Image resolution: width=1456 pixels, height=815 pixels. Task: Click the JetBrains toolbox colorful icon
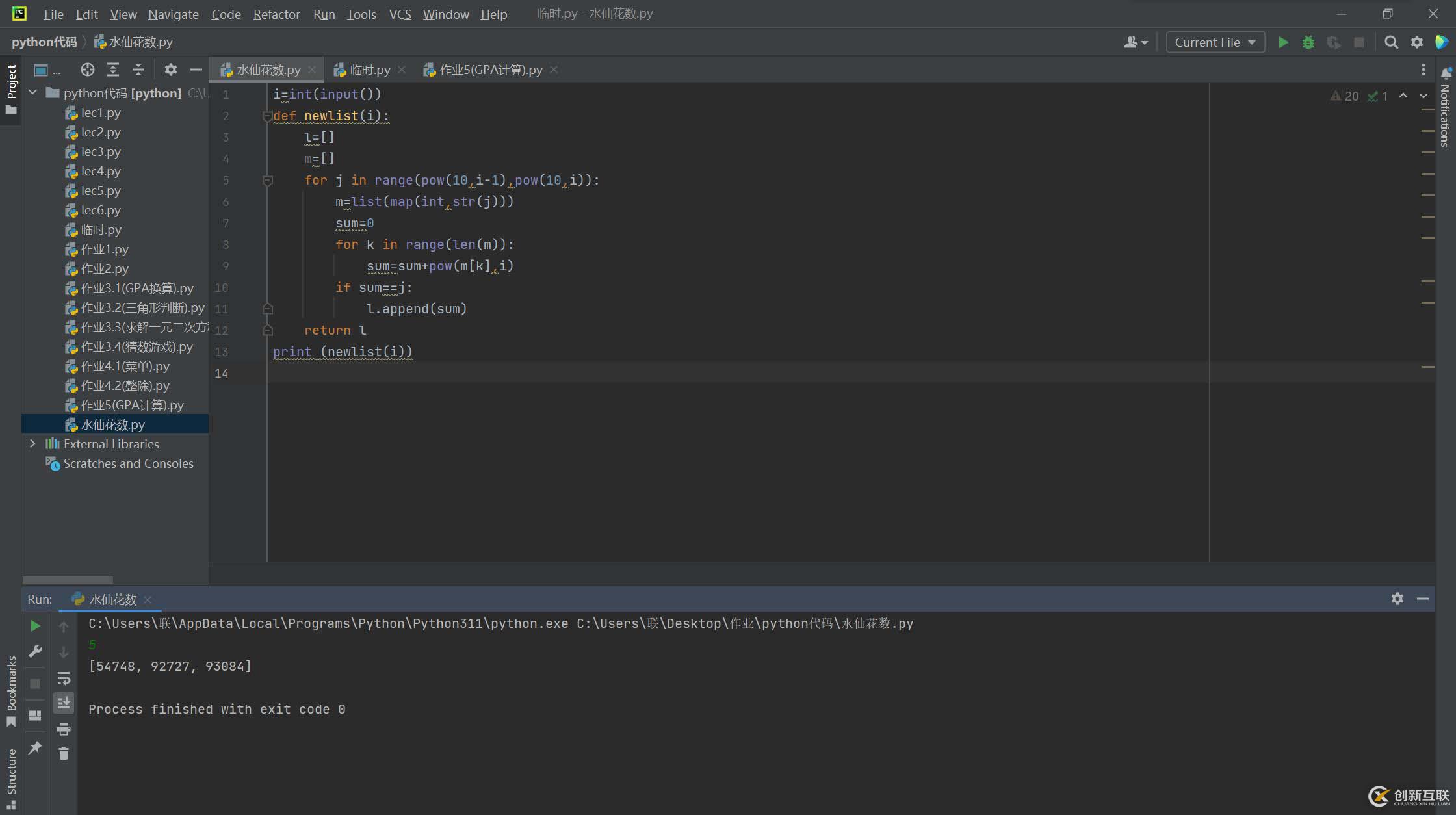pos(1442,42)
